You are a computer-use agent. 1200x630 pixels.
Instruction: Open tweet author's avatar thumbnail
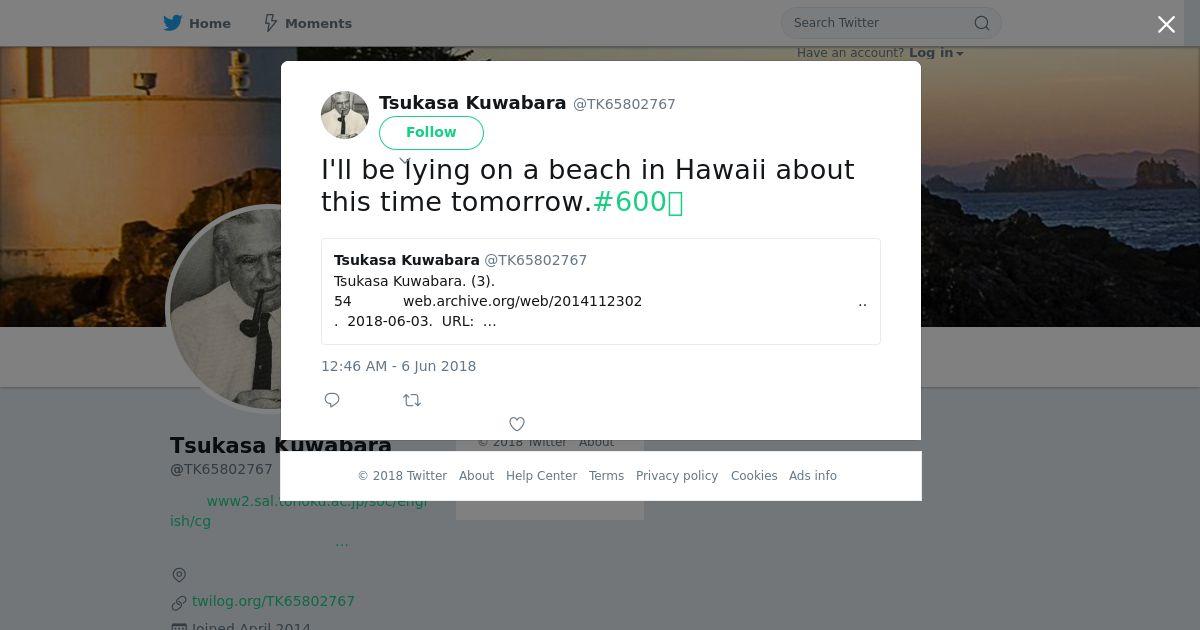(345, 115)
